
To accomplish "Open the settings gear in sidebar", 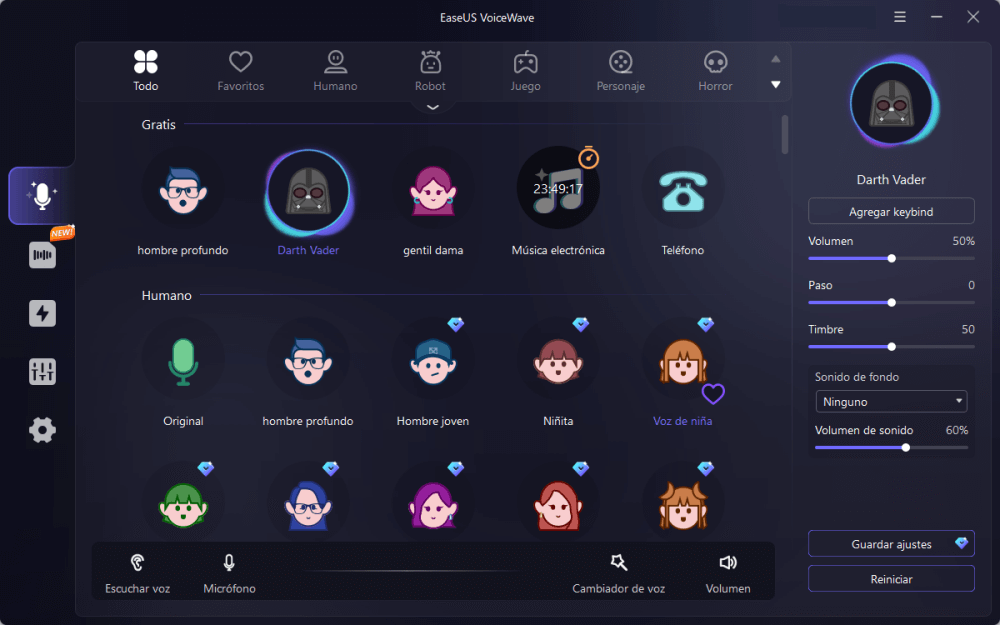I will click(43, 430).
